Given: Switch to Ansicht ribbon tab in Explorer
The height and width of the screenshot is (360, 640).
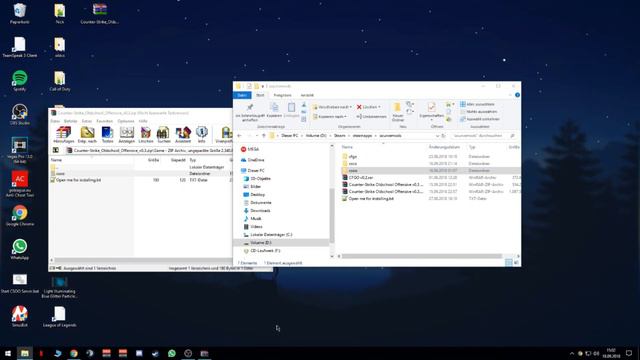Looking at the screenshot, I should click(x=307, y=95).
